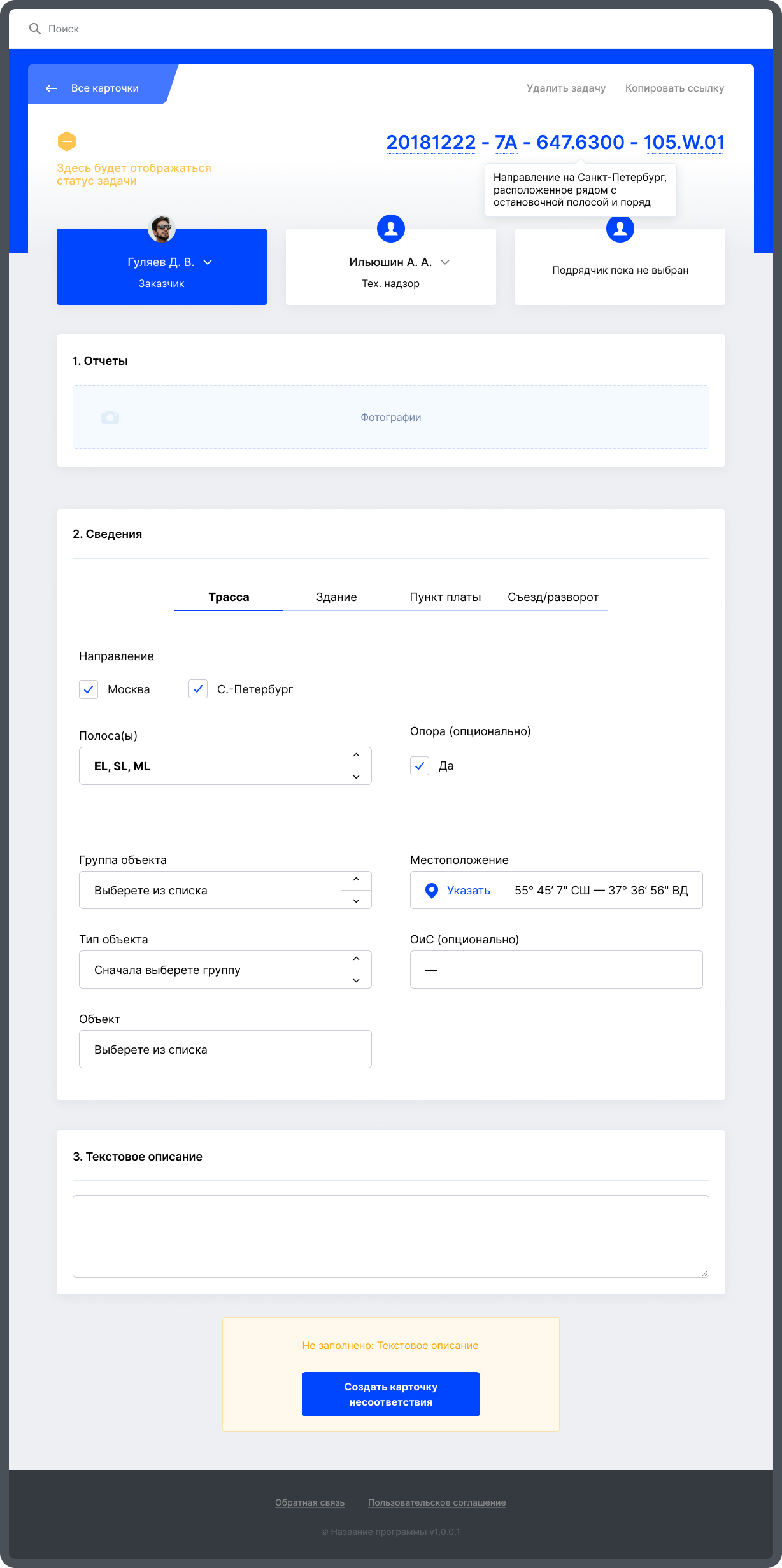
Task: Click the Ильюшин А. А. user icon
Action: pyautogui.click(x=391, y=228)
